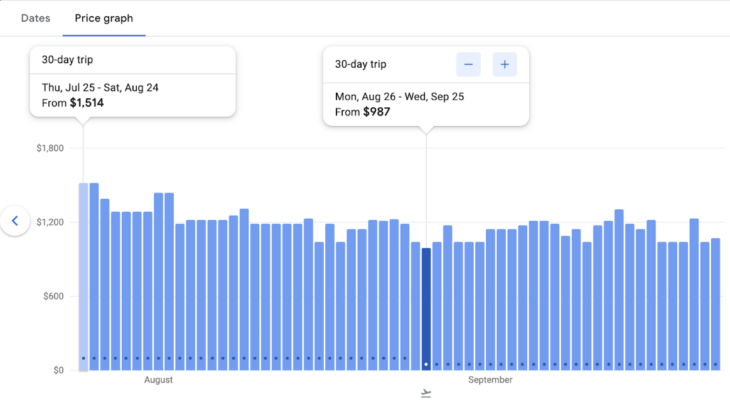Viewport: 730px width, 405px height.
Task: Click the $987 price in tooltip
Action: [x=377, y=112]
